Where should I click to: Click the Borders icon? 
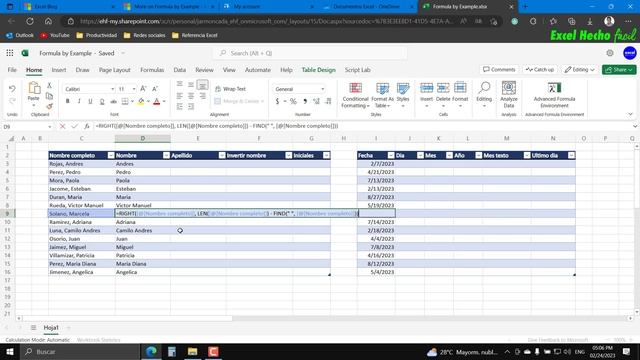coord(125,101)
